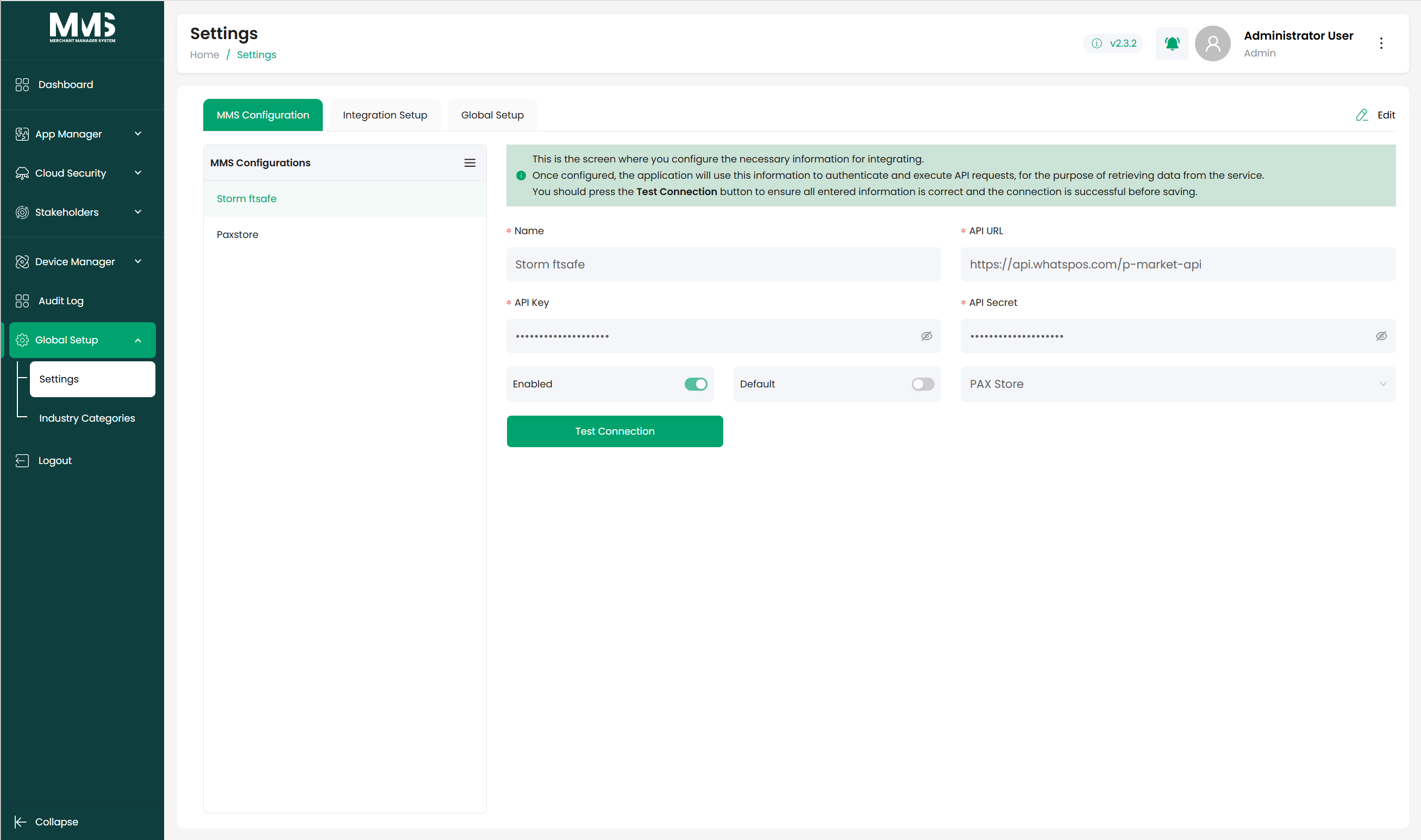
Task: Select the Storm ftsafe configuration
Action: 345,199
